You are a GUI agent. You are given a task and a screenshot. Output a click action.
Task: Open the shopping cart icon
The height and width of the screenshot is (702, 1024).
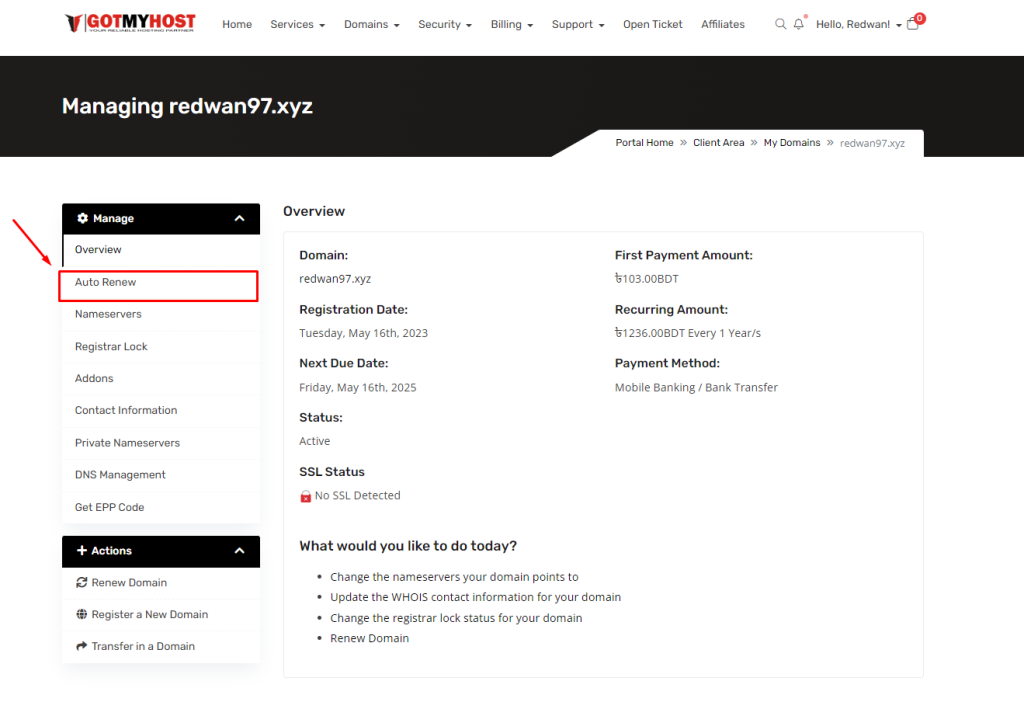pos(913,24)
